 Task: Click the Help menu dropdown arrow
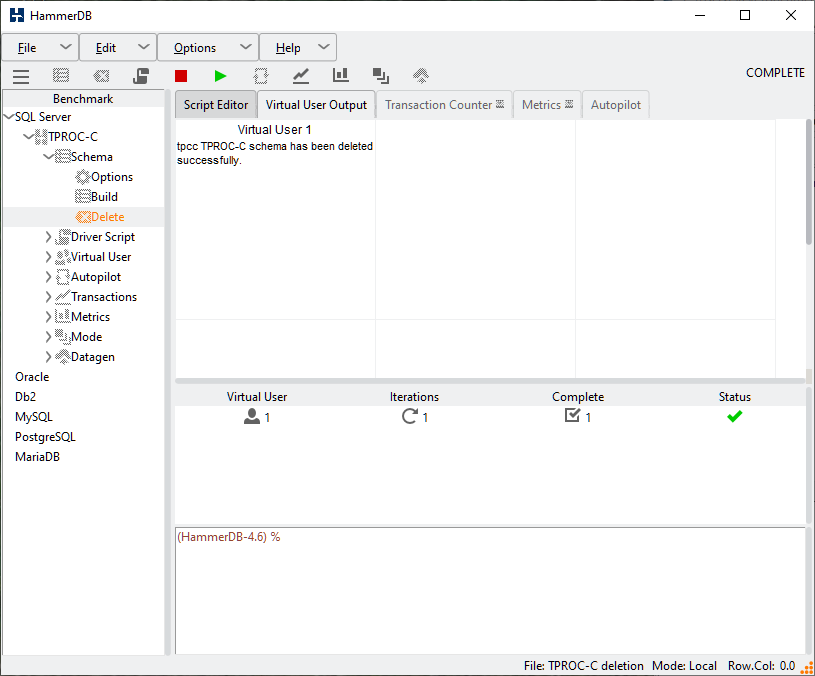(x=323, y=47)
